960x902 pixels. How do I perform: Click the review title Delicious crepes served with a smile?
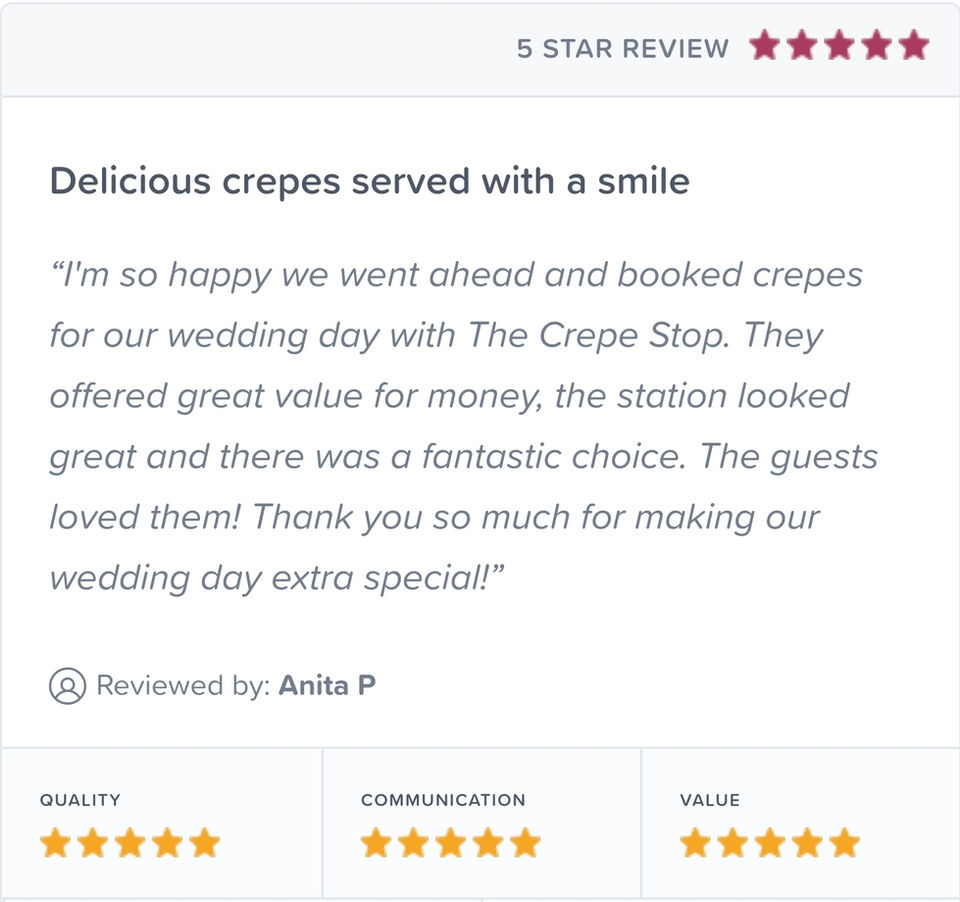369,182
